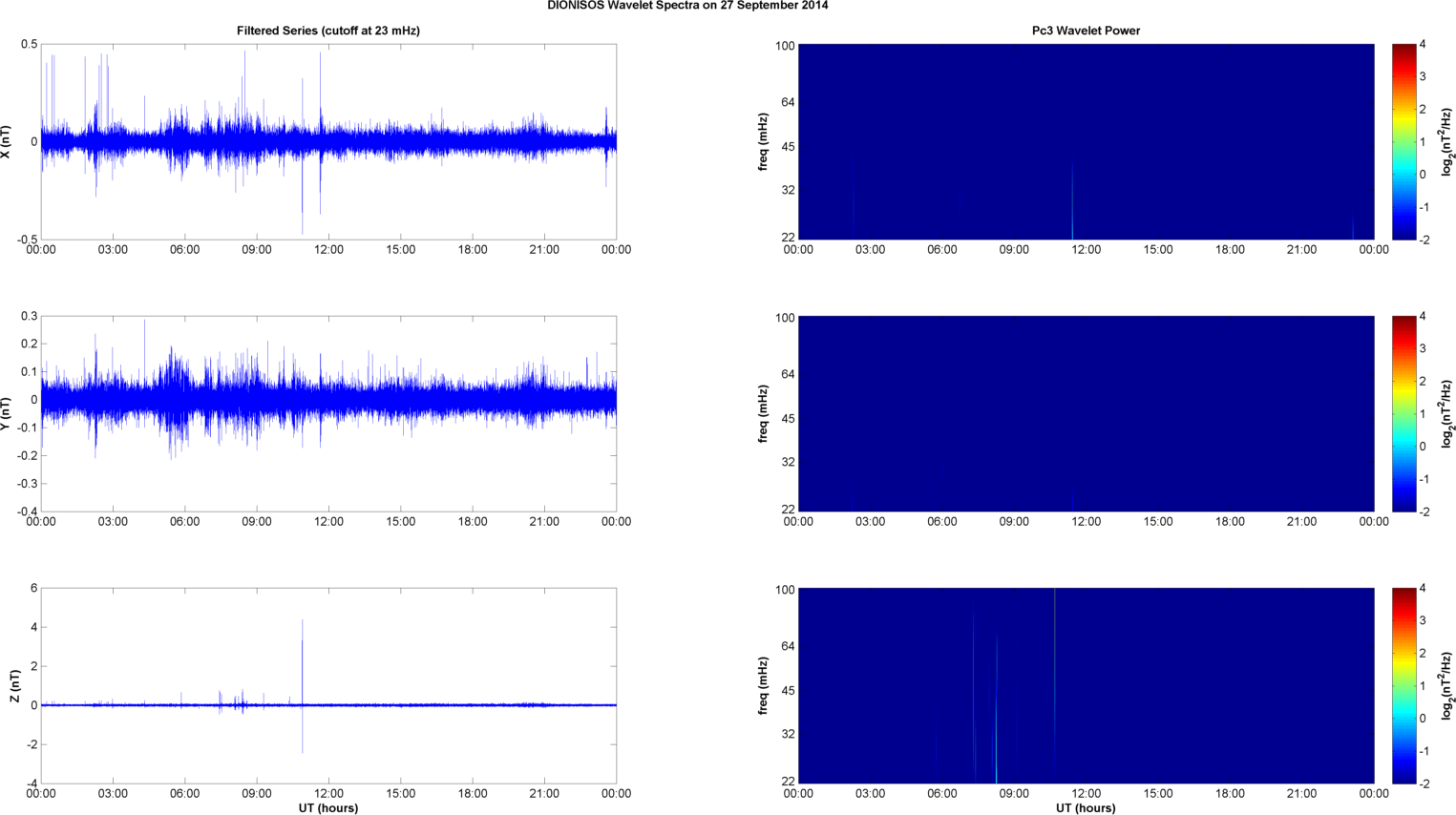
Task: Click the color bar beside the middle spectrogram
Action: coord(1403,413)
